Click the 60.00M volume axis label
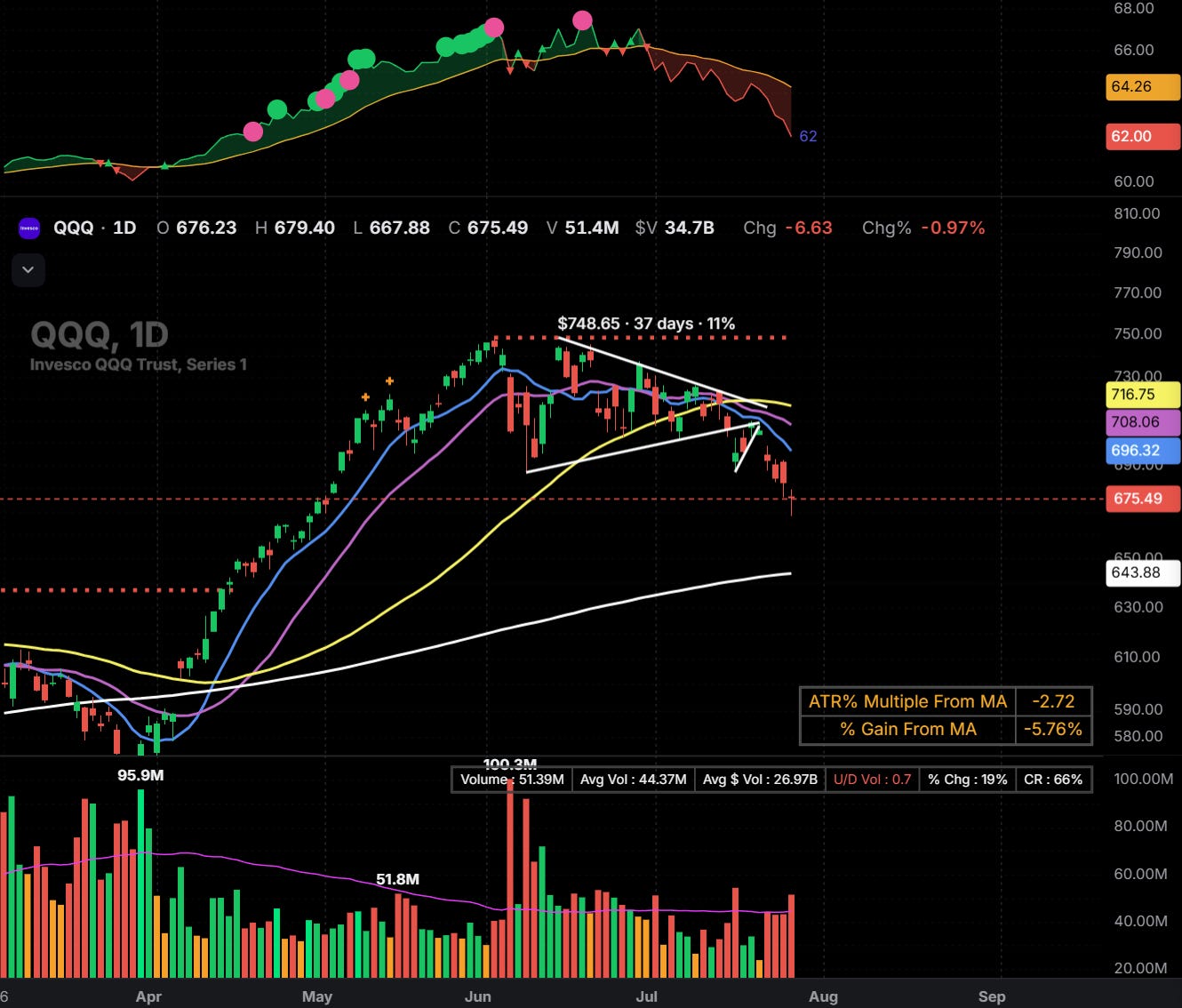This screenshot has width=1182, height=1008. pos(1141,874)
